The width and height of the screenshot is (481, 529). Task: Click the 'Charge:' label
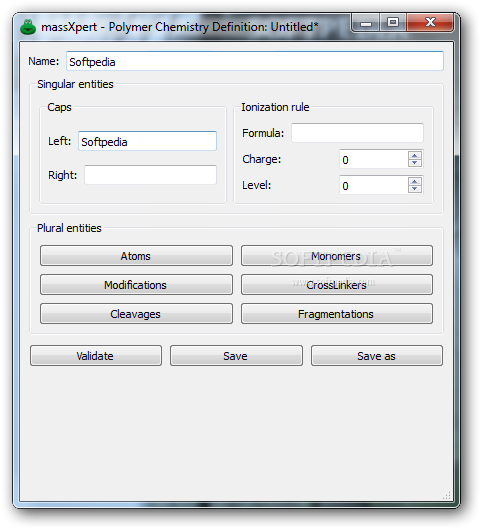coord(262,159)
